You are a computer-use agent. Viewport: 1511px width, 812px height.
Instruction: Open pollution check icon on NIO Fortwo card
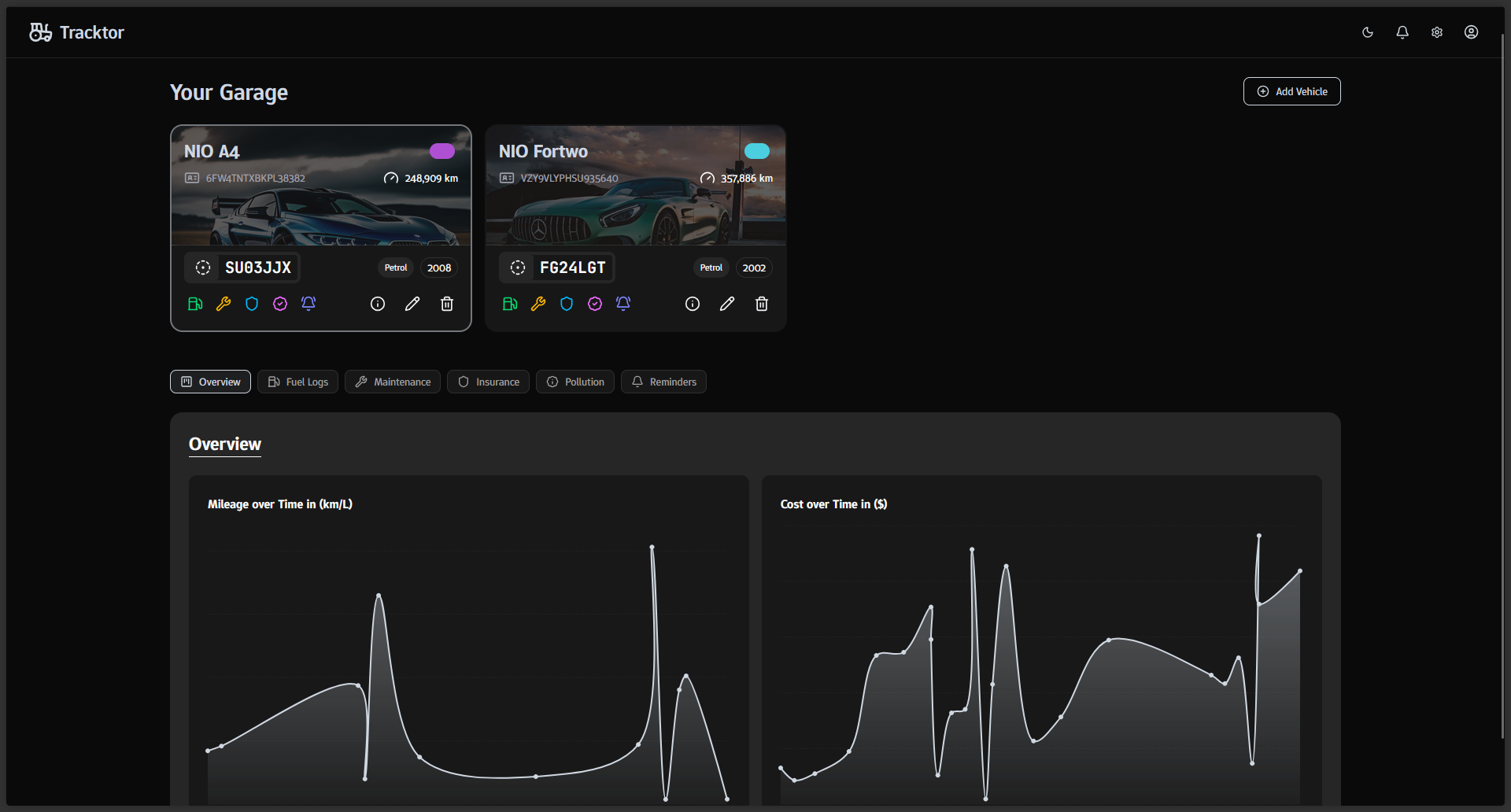(595, 304)
